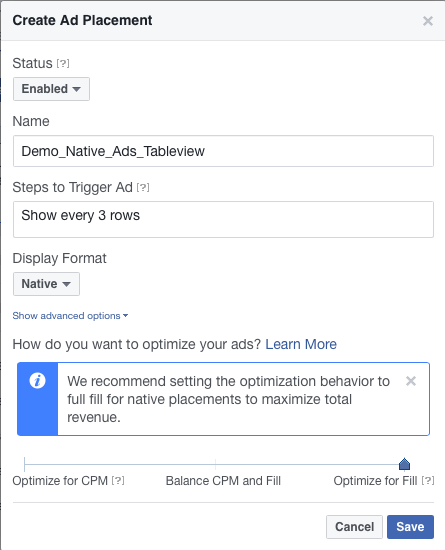This screenshot has height=550, width=445.
Task: Close the Create Ad Placement dialog
Action: click(x=427, y=21)
